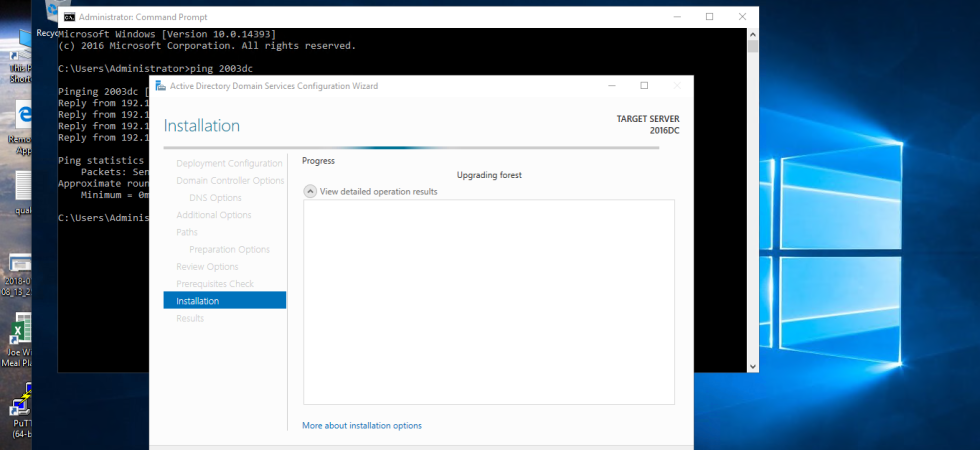Maximize the Command Prompt window
The height and width of the screenshot is (450, 980).
(x=709, y=17)
